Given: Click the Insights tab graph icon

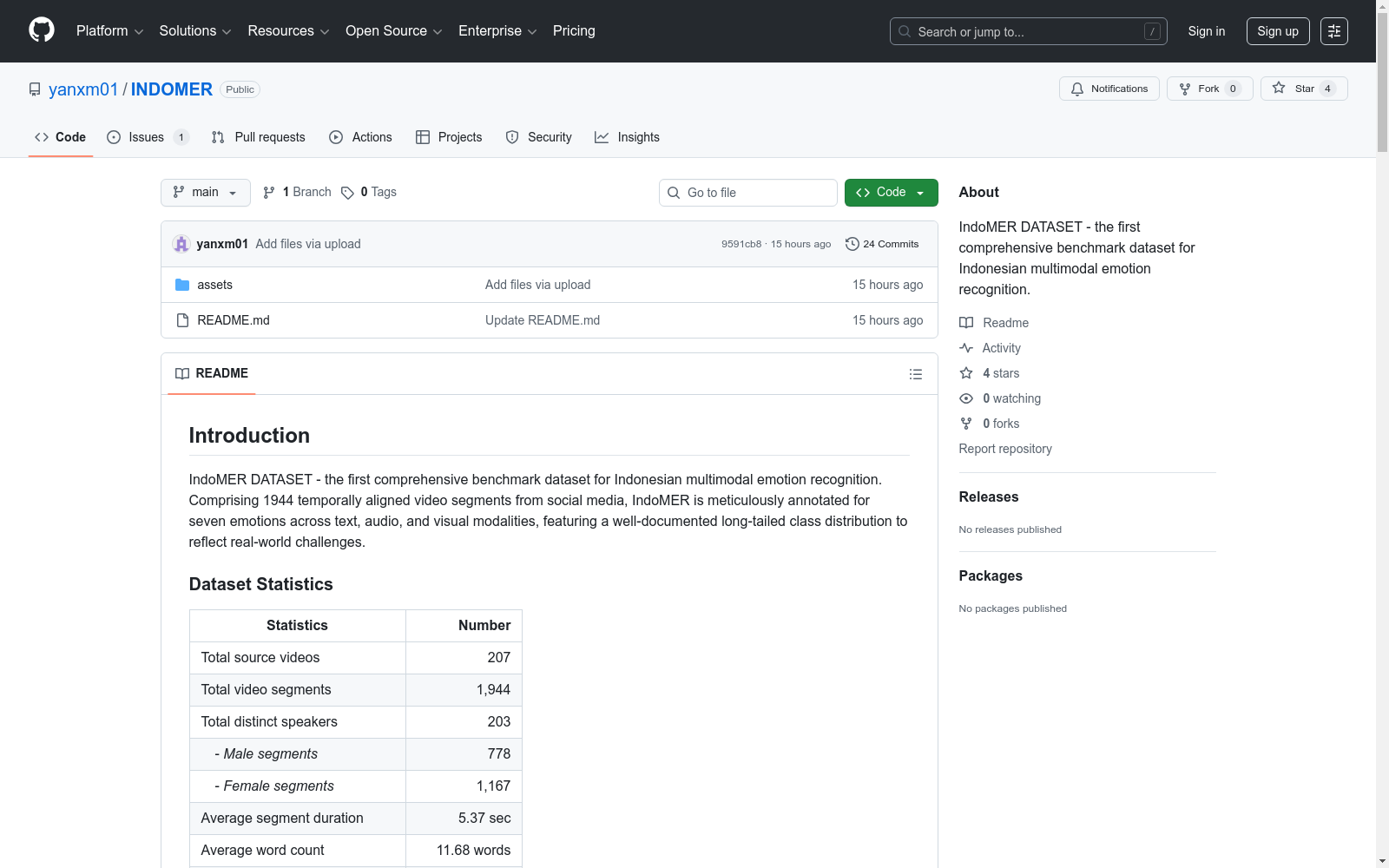Looking at the screenshot, I should 602,137.
